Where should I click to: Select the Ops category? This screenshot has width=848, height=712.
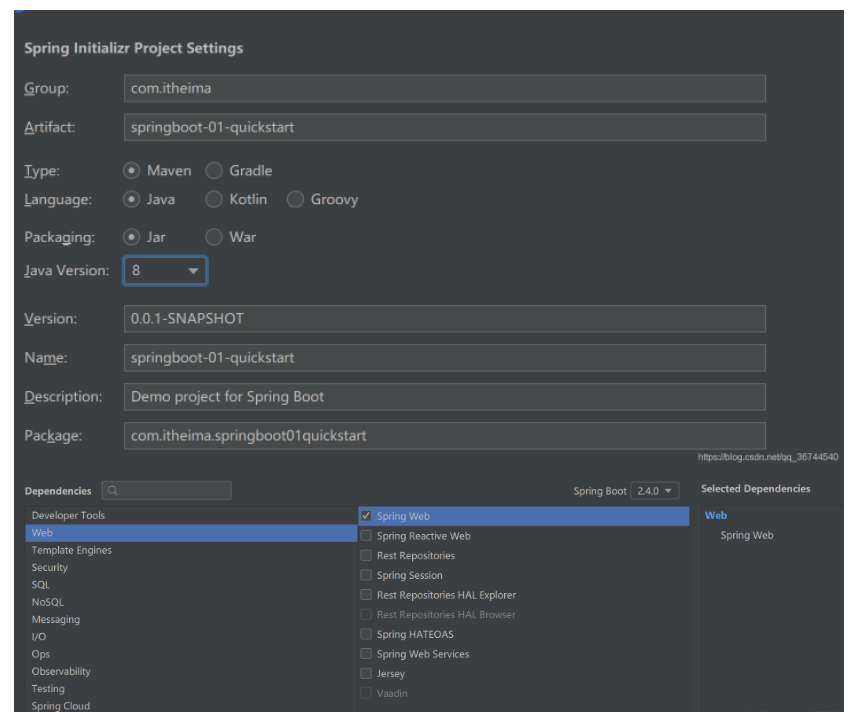click(191, 654)
